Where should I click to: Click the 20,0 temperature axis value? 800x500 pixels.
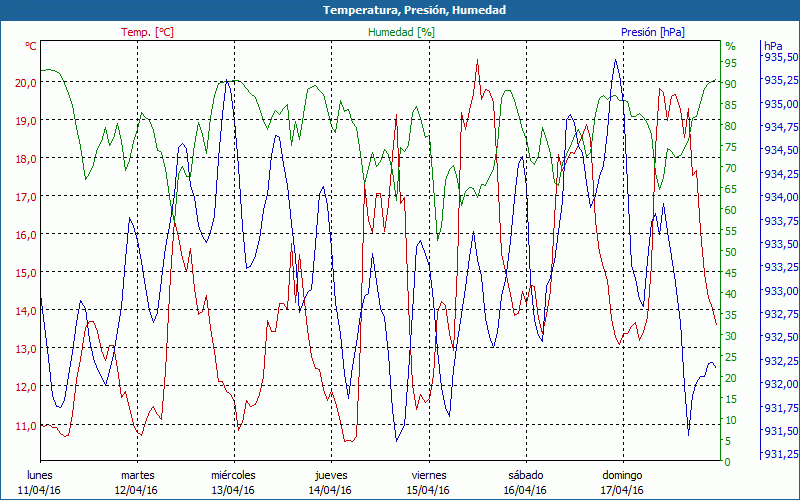pyautogui.click(x=25, y=82)
